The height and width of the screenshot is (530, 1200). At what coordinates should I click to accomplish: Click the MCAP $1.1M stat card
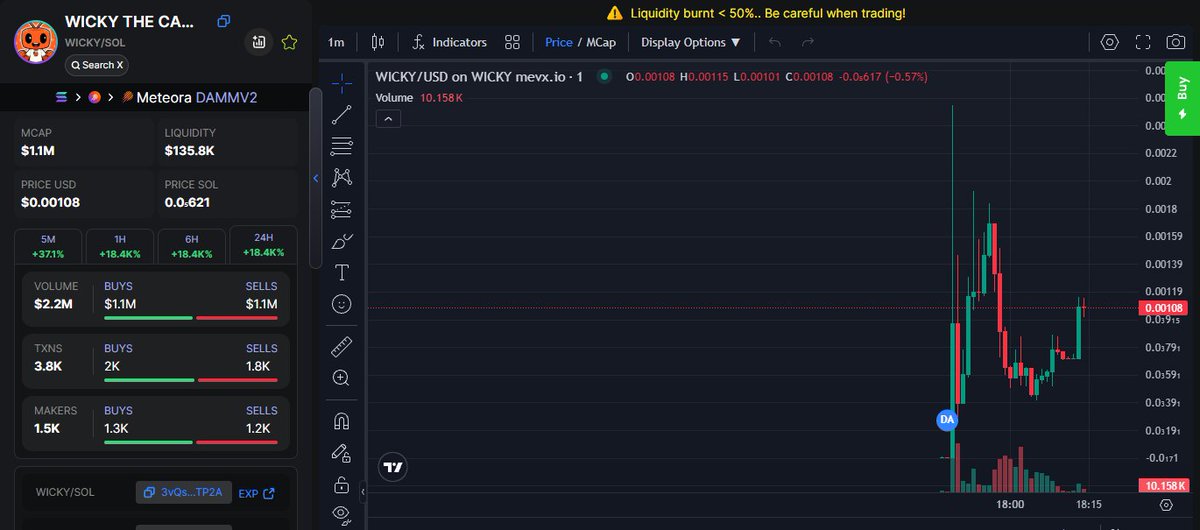coord(84,143)
